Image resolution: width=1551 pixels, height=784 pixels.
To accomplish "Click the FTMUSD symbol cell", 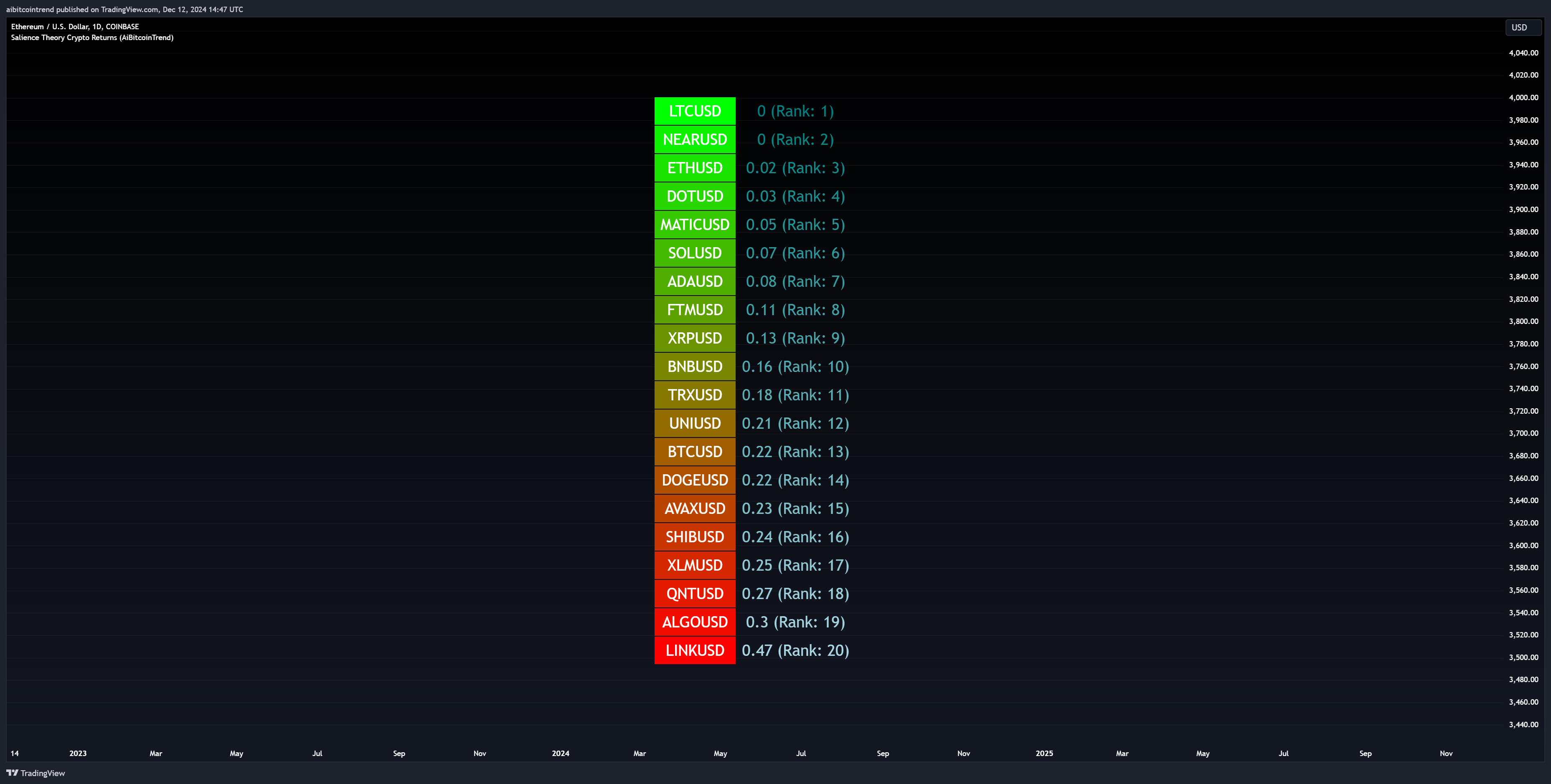I will pyautogui.click(x=695, y=310).
